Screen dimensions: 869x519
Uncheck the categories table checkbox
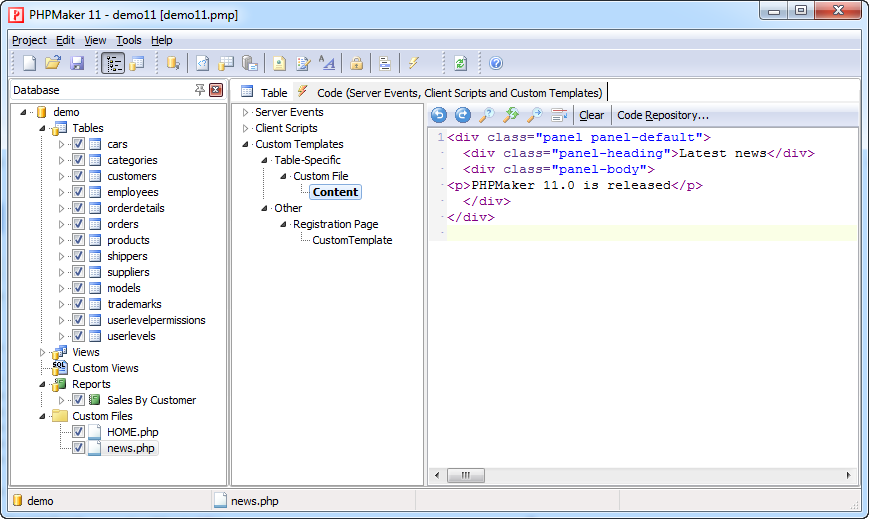pos(78,160)
